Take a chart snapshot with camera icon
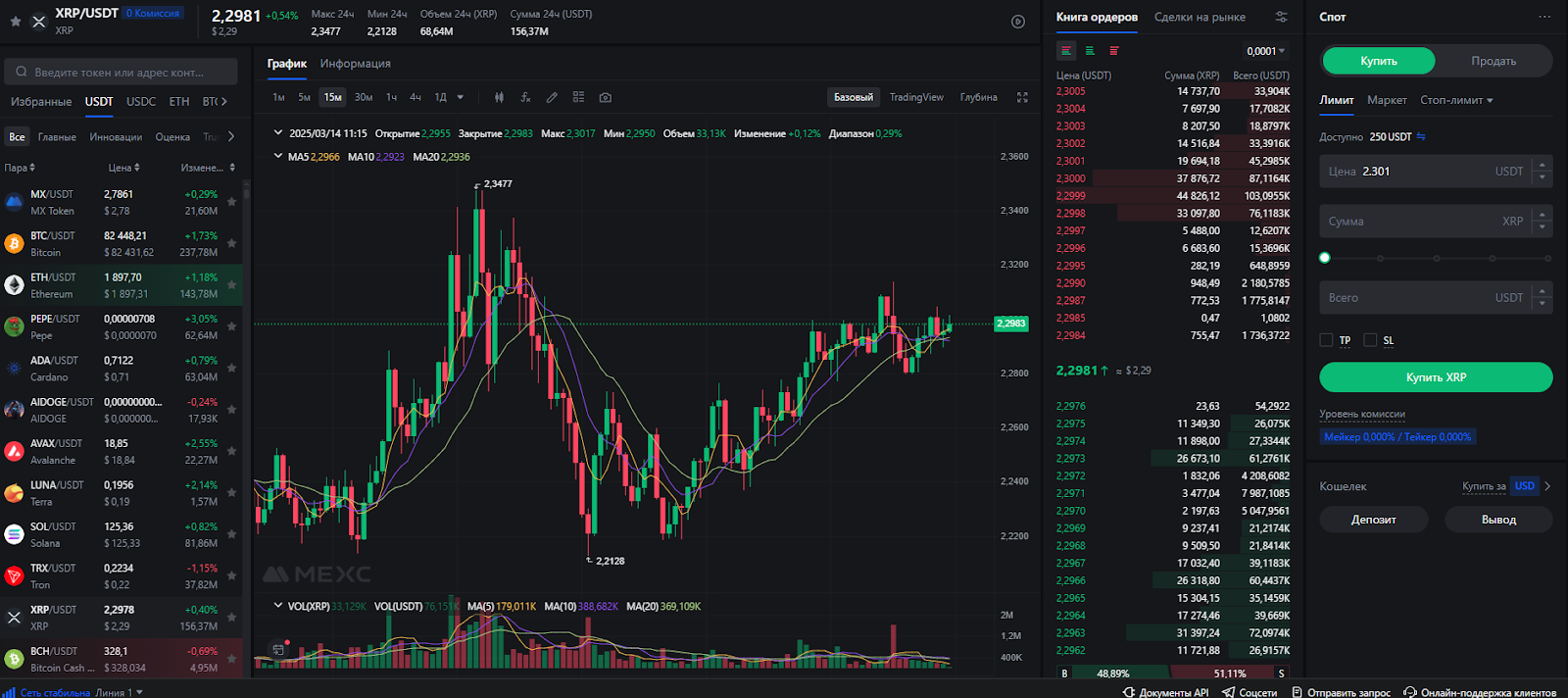Viewport: 1568px width, 698px height. click(606, 97)
